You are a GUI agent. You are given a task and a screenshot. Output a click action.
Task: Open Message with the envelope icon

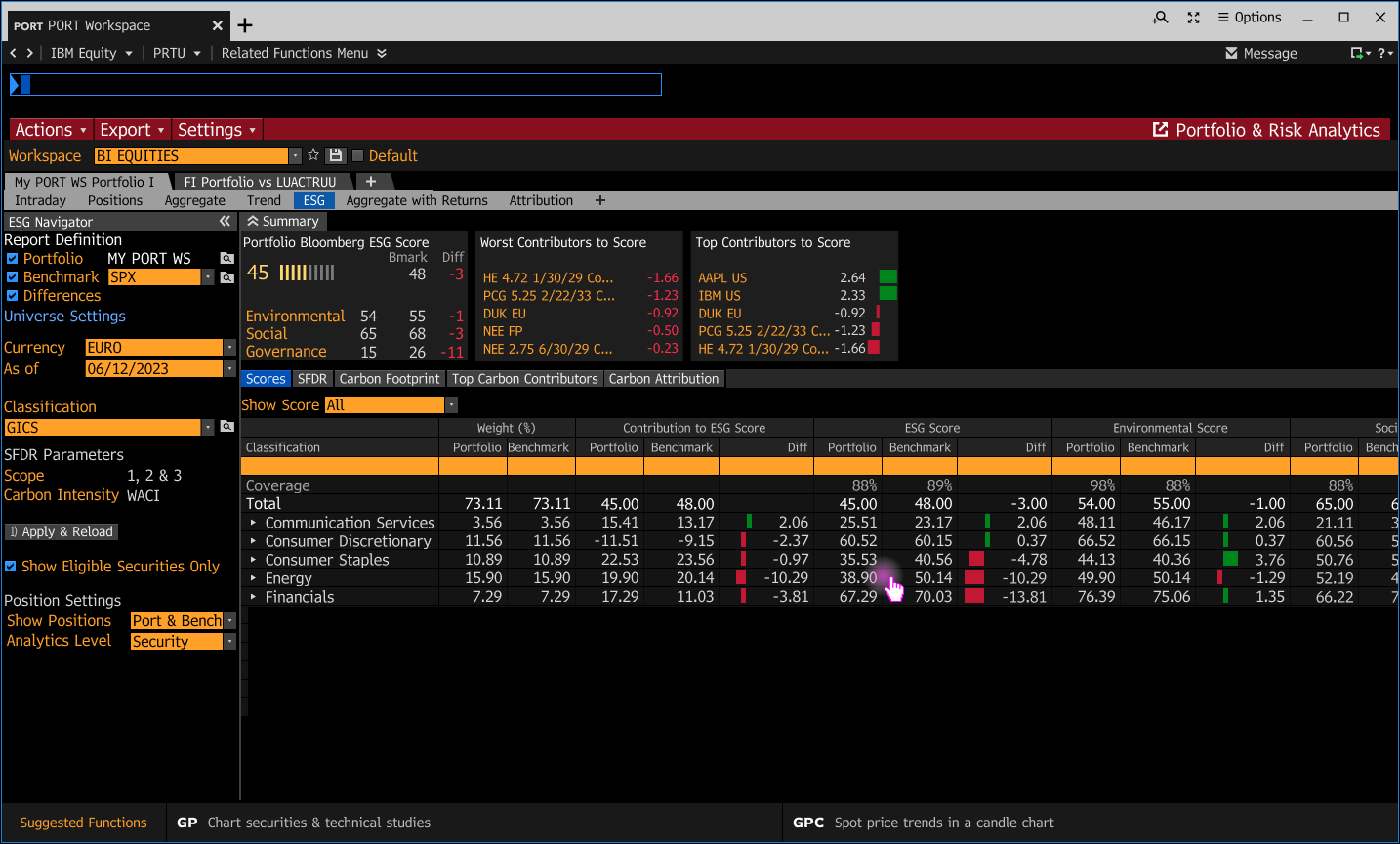coord(1261,53)
